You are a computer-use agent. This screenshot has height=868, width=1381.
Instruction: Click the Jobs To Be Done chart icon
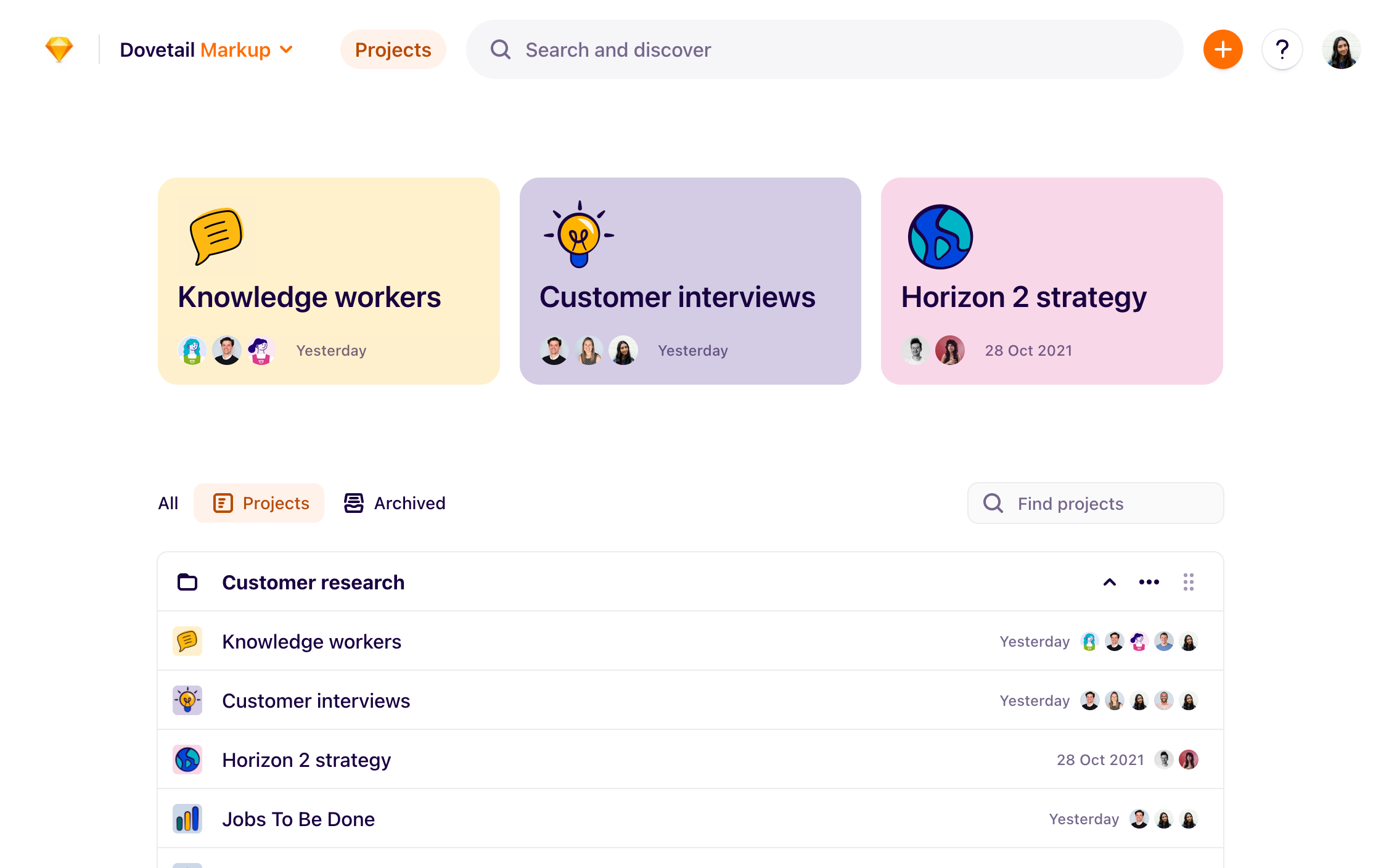(187, 819)
